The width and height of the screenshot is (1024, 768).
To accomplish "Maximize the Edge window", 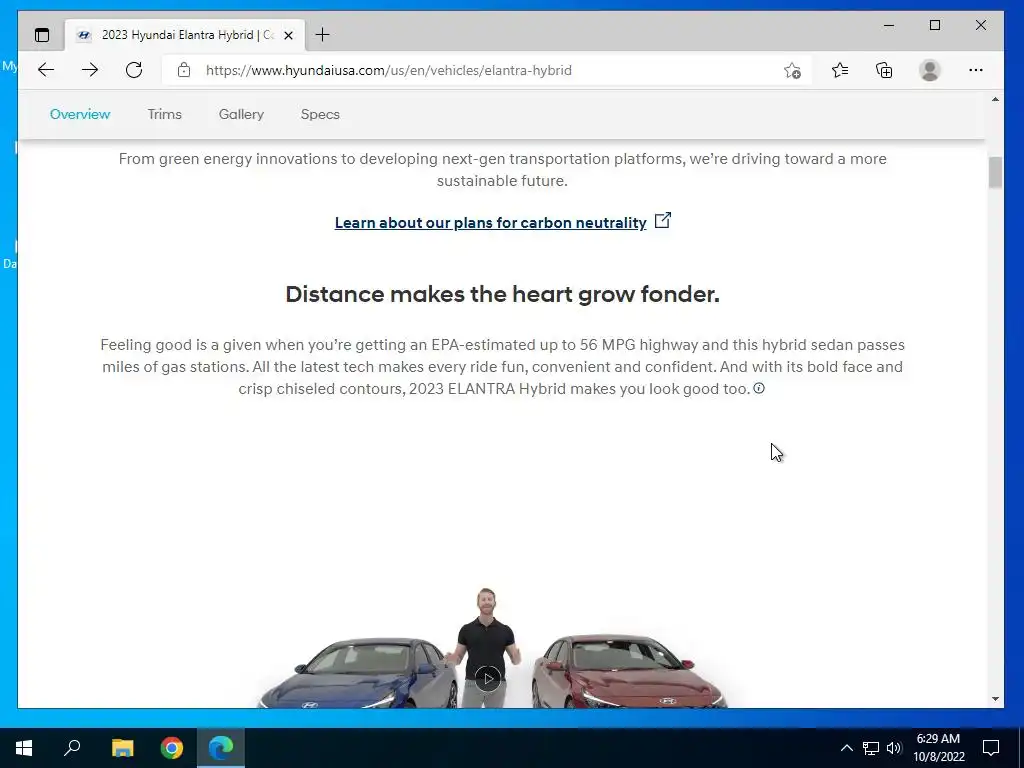I will [x=935, y=25].
